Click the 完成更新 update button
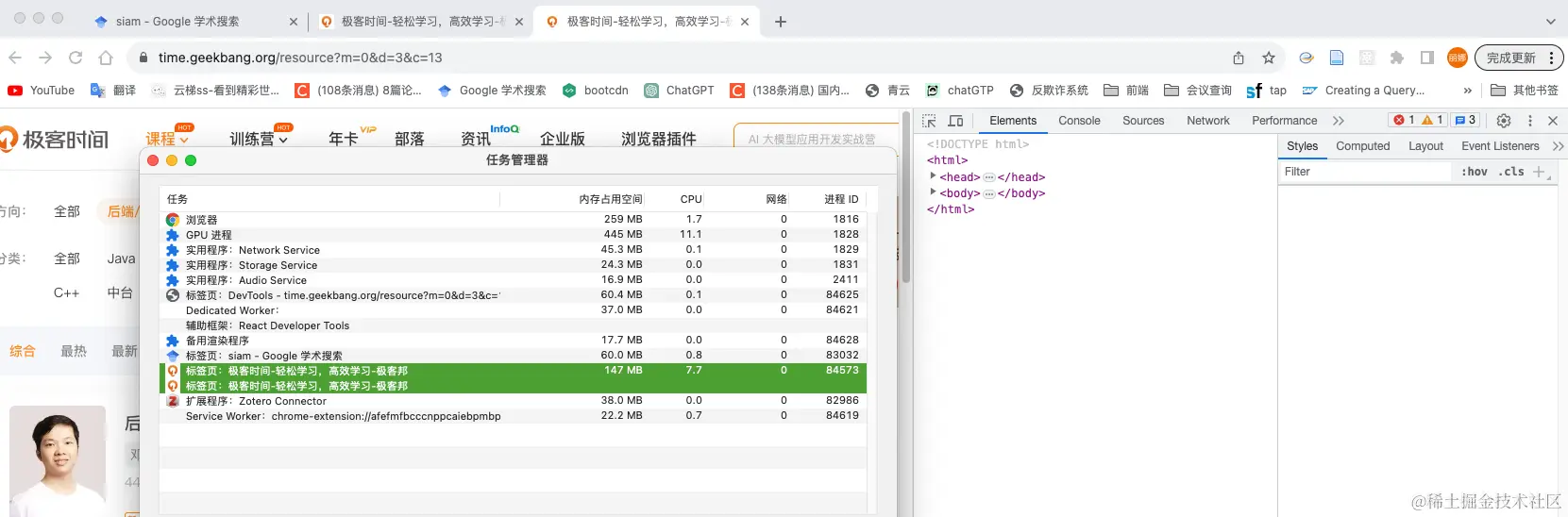The image size is (1568, 517). coord(1519,58)
